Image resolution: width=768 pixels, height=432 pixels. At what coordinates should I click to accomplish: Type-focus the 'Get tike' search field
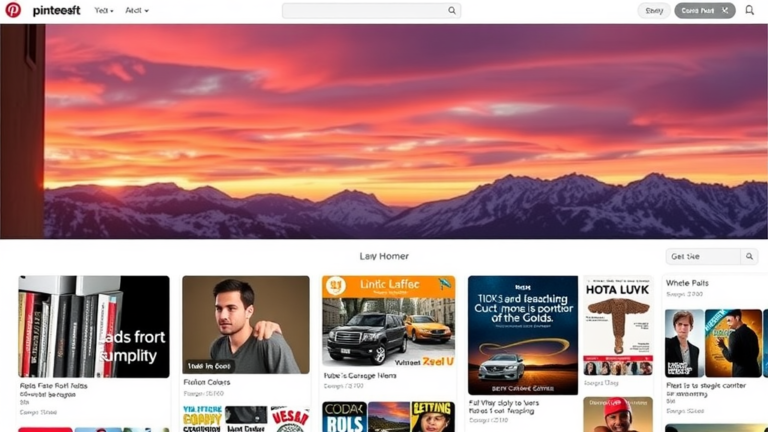click(x=703, y=257)
